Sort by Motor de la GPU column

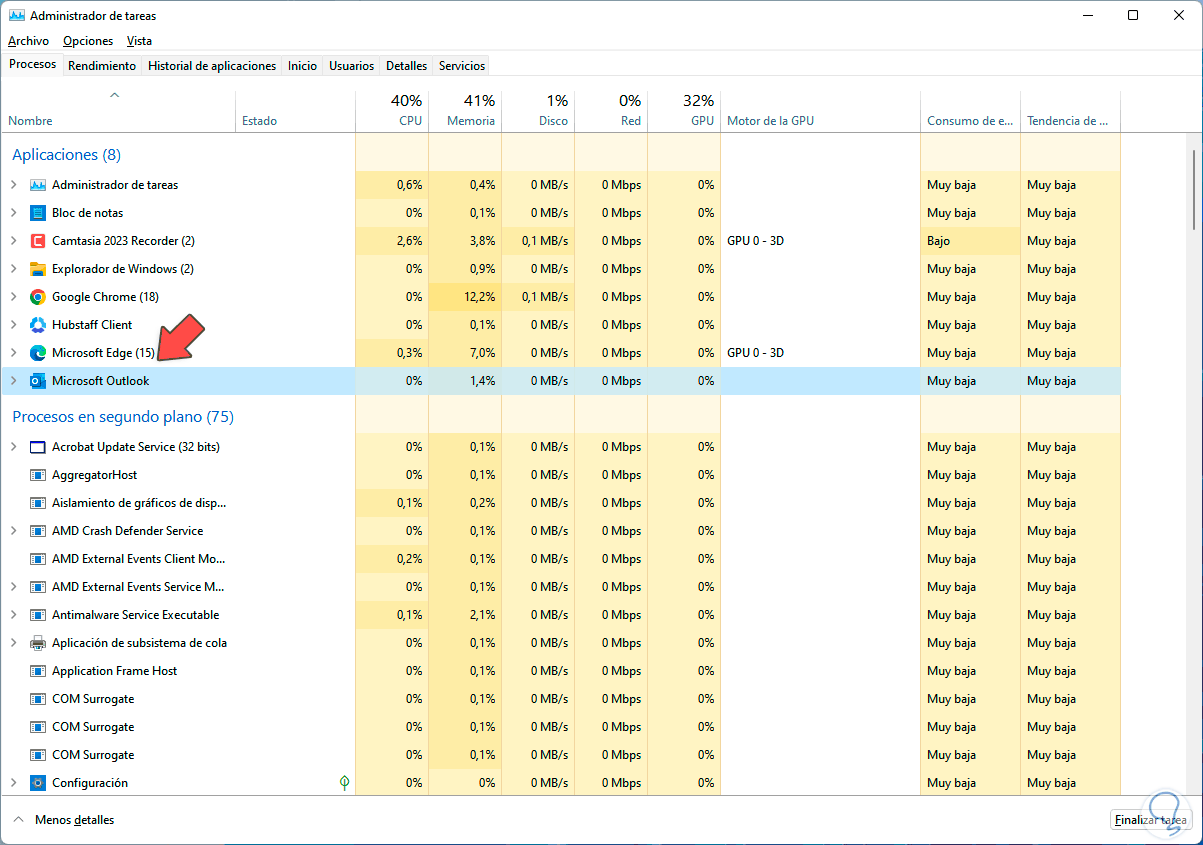click(x=820, y=112)
